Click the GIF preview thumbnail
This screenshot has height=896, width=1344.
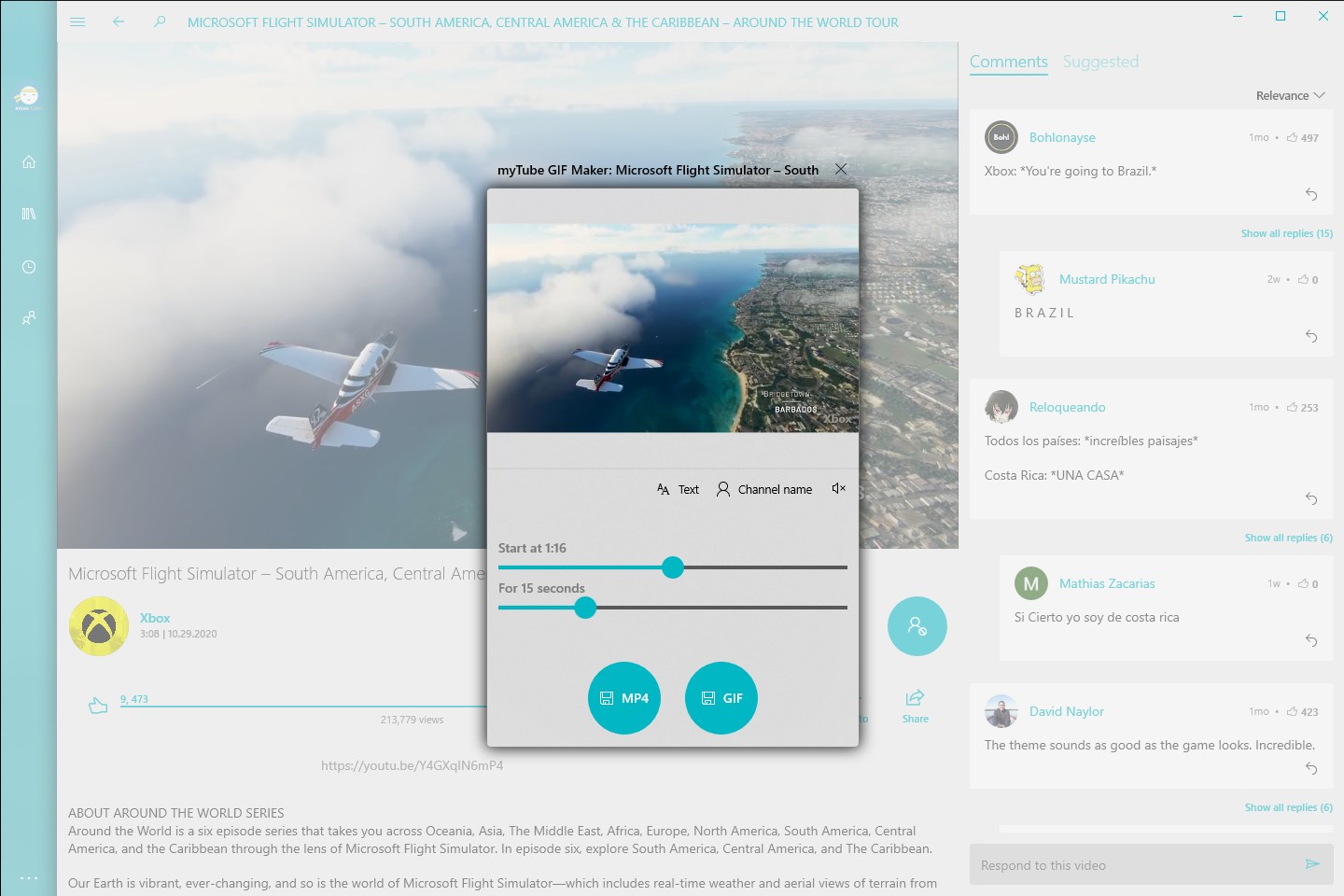point(673,328)
